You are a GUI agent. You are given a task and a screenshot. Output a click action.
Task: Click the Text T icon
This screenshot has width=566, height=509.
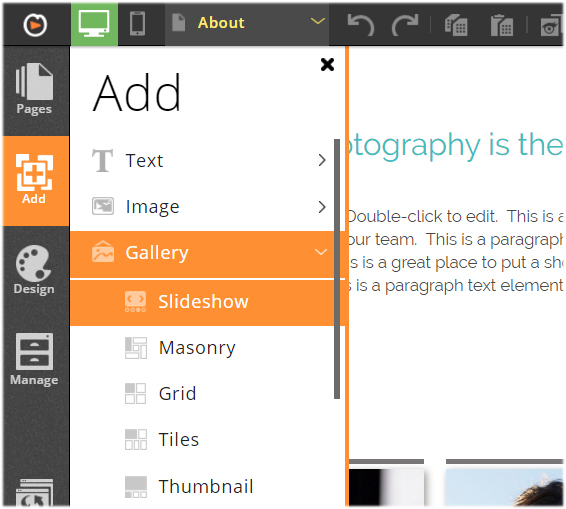103,160
